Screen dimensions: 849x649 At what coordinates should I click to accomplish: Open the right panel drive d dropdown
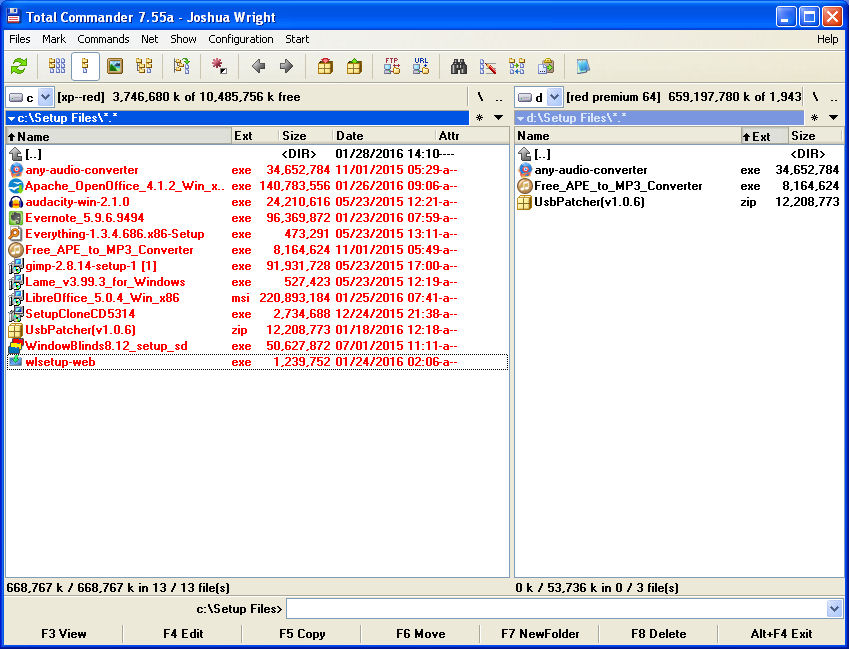coord(554,97)
